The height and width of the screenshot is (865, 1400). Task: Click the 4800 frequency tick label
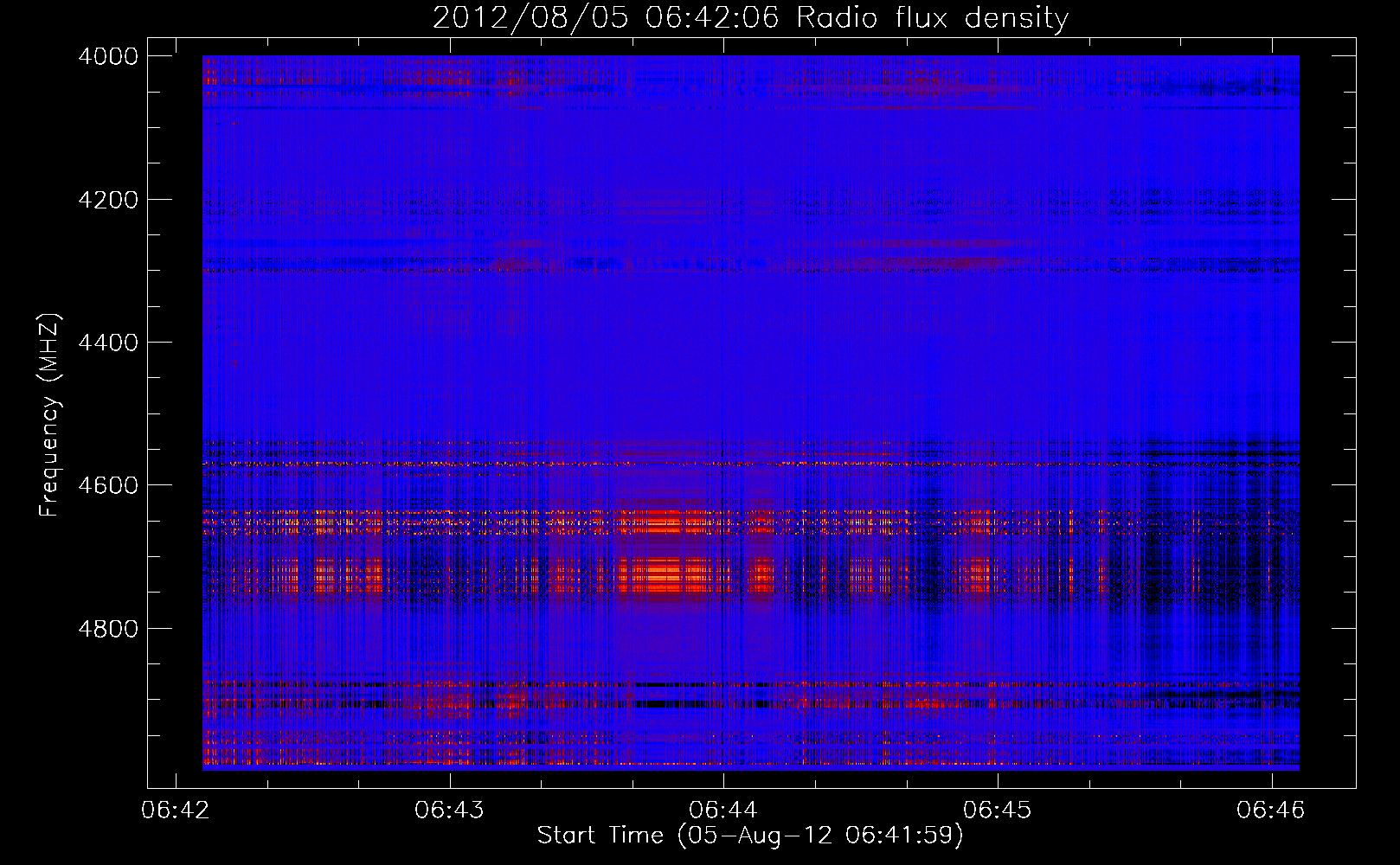click(x=108, y=629)
